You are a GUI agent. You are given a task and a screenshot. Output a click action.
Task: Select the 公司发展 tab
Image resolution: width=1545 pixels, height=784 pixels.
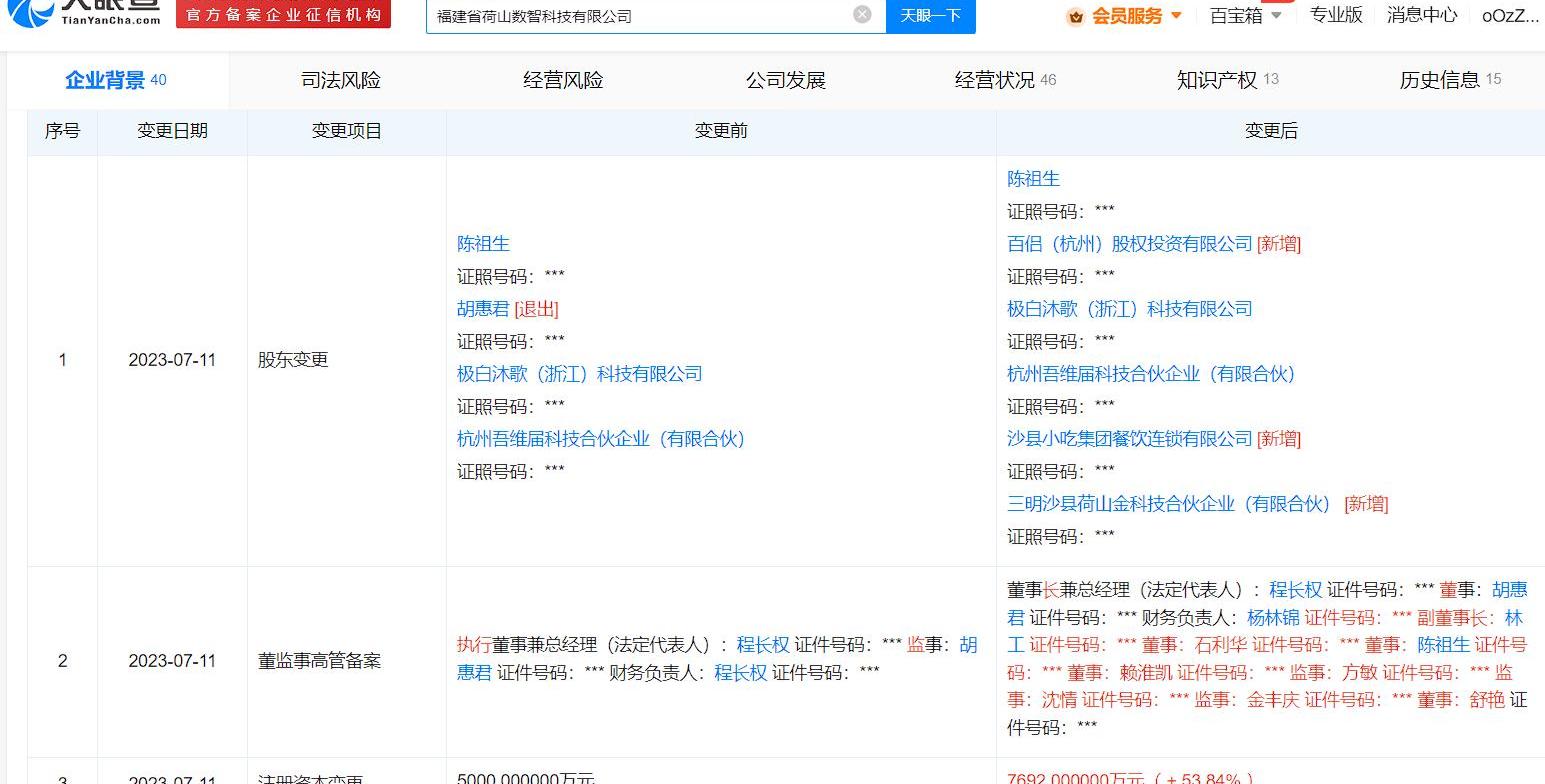pyautogui.click(x=785, y=80)
